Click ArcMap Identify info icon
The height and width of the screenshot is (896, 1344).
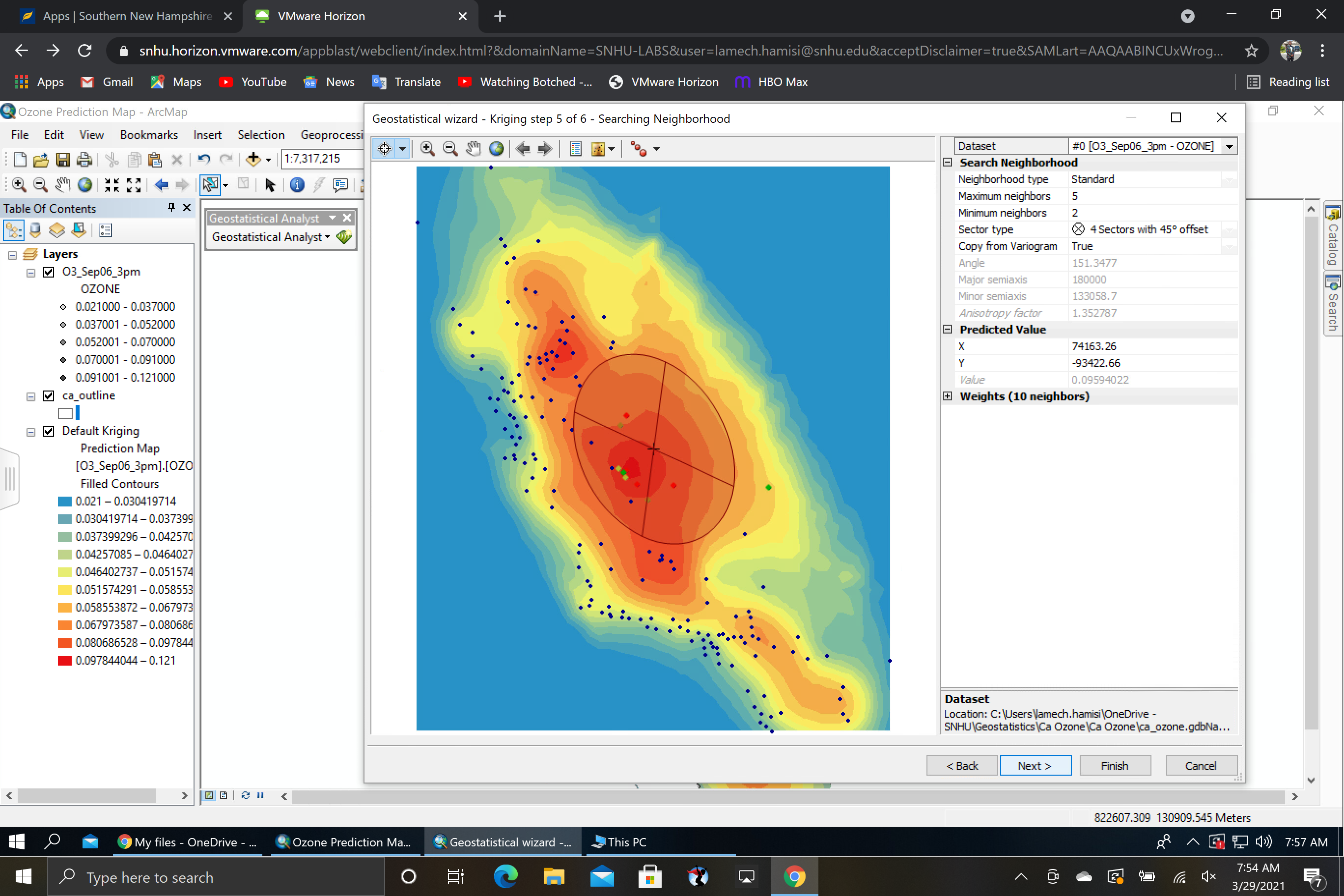[x=297, y=185]
